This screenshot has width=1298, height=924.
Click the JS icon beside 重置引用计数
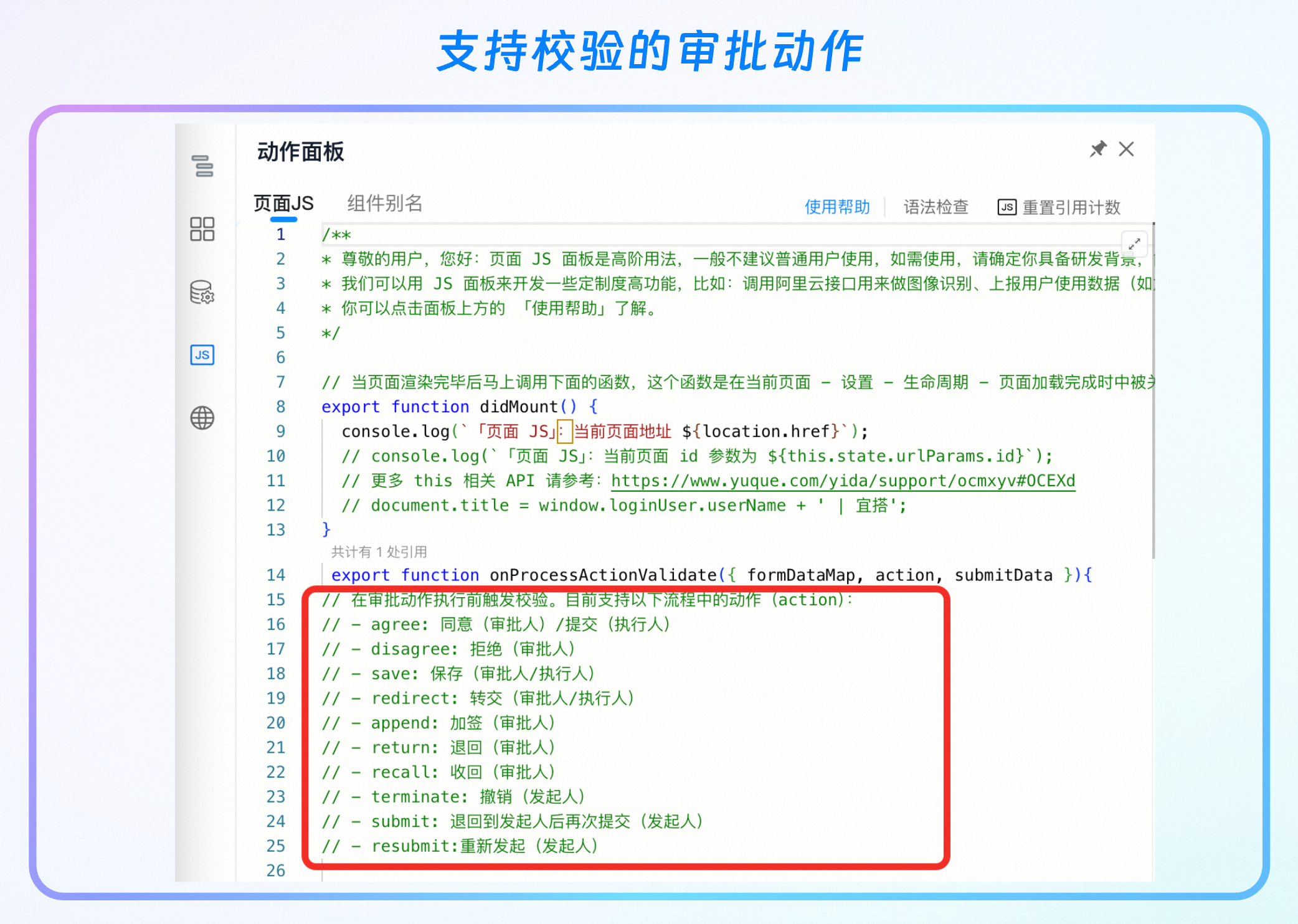click(x=1007, y=207)
